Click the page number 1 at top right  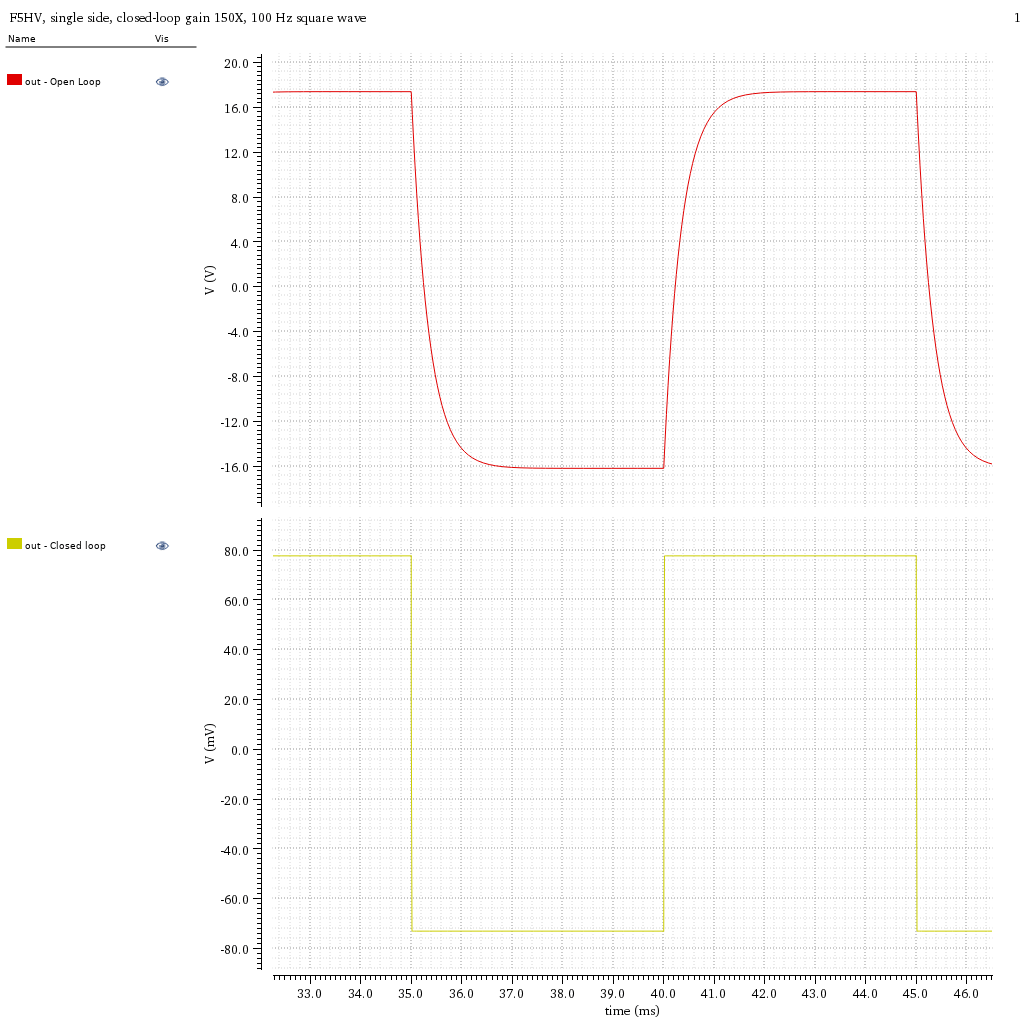(1017, 18)
